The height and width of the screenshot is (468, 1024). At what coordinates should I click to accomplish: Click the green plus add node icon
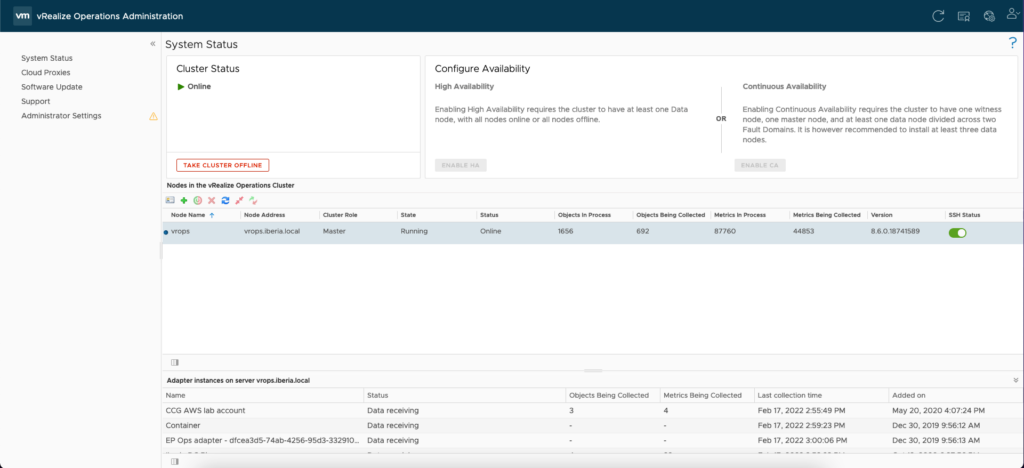(184, 200)
